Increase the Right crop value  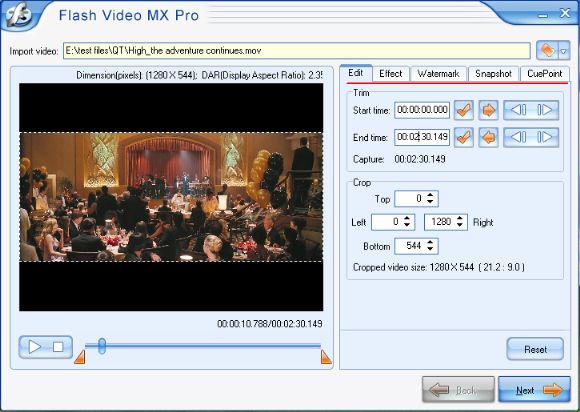460,218
